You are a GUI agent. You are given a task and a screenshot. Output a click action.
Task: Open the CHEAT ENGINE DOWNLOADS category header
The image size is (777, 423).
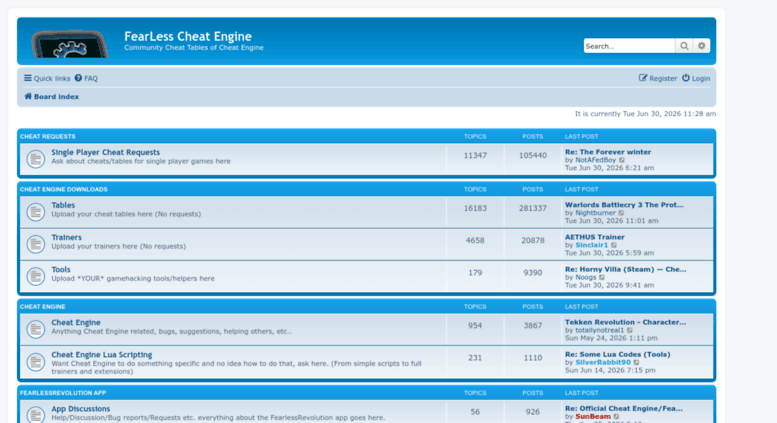63,189
